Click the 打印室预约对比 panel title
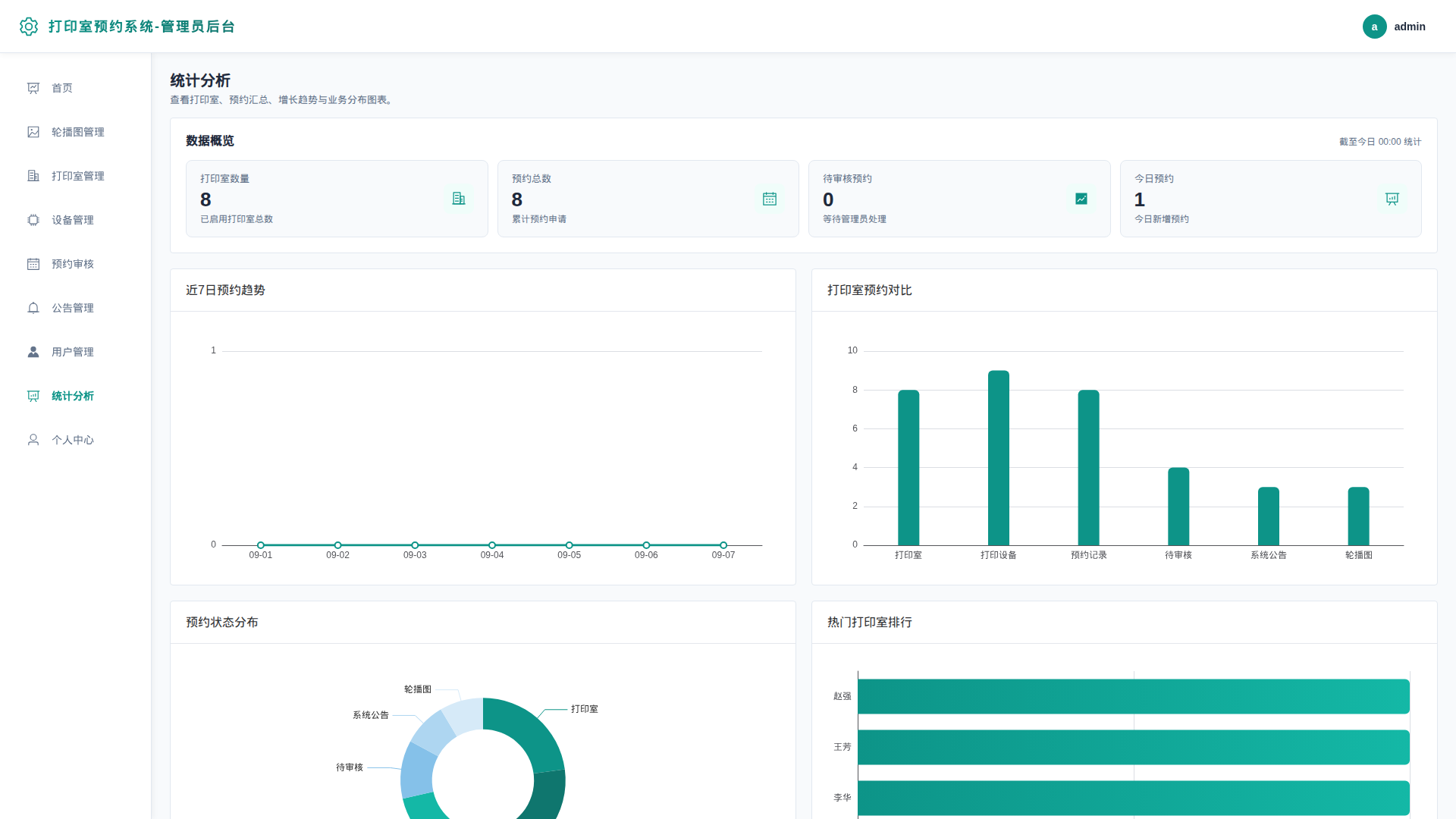The width and height of the screenshot is (1456, 819). tap(870, 290)
